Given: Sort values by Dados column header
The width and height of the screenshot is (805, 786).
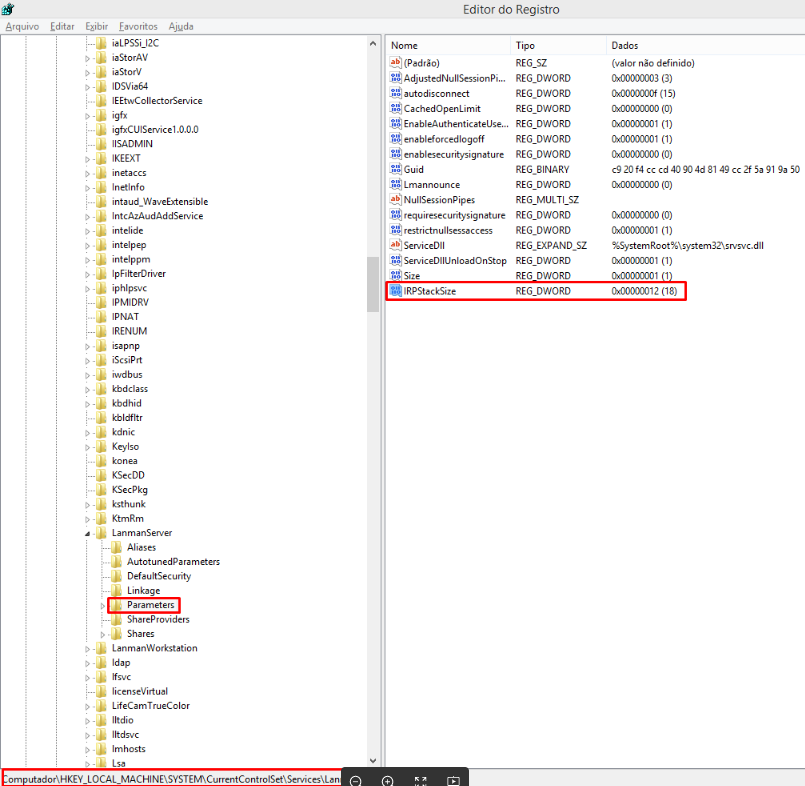Looking at the screenshot, I should coord(705,45).
